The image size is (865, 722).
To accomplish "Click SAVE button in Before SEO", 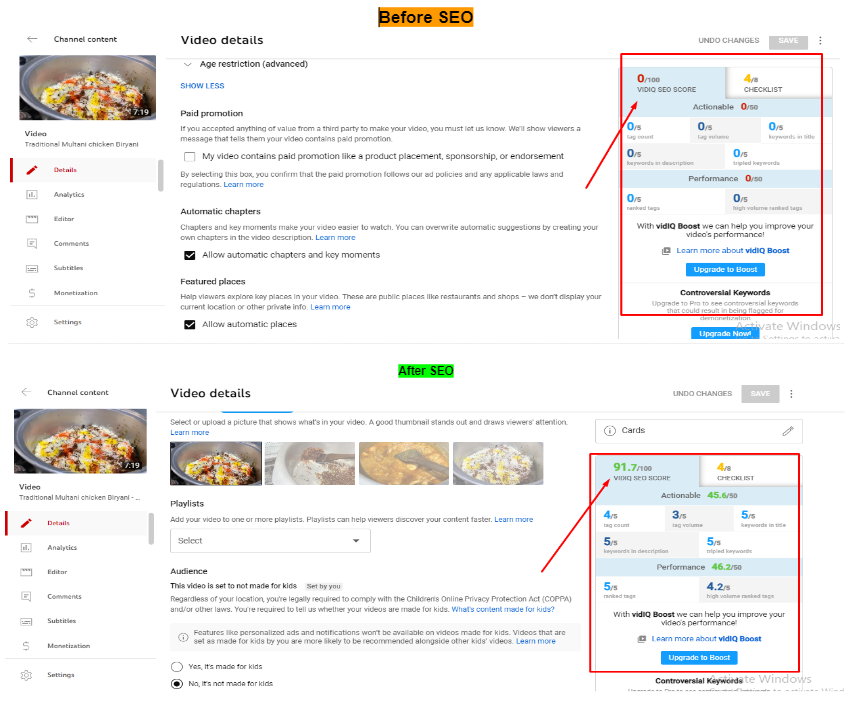I will click(788, 41).
